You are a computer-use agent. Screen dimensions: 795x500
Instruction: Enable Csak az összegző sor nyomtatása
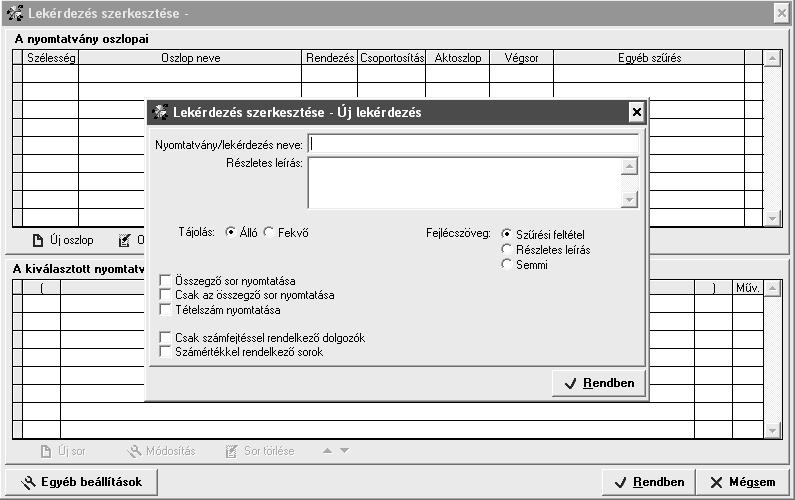coord(165,295)
